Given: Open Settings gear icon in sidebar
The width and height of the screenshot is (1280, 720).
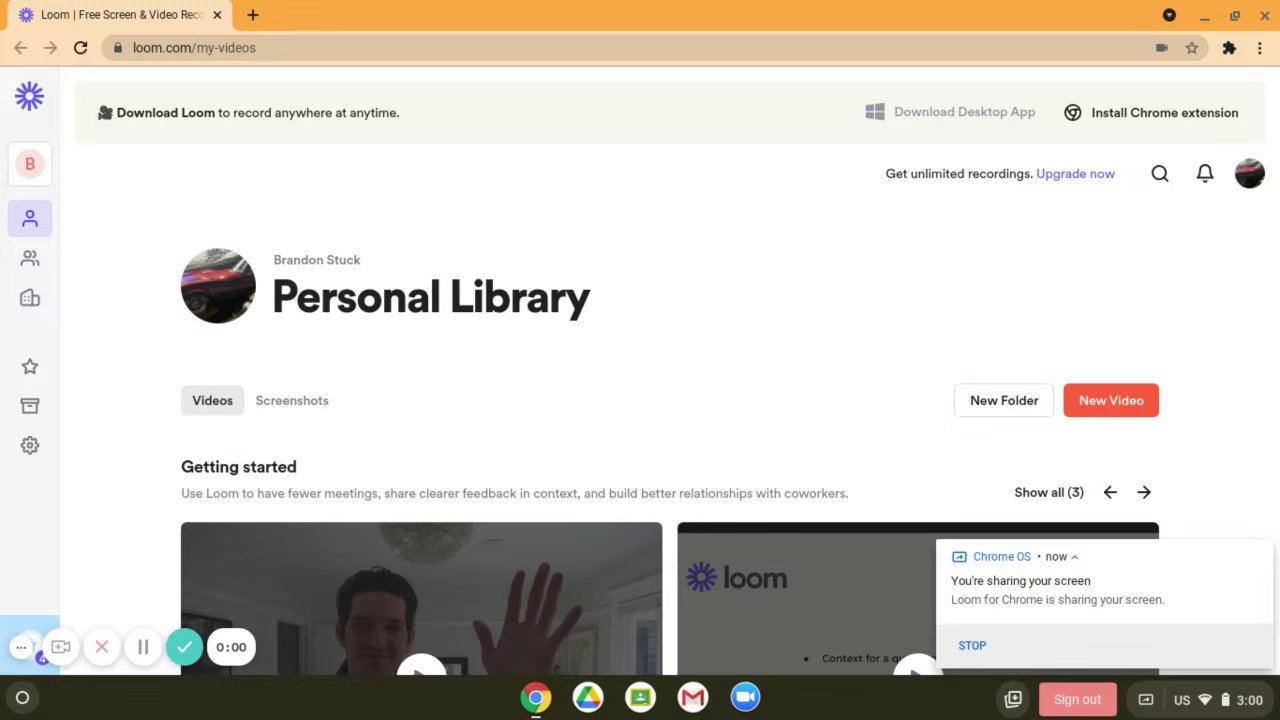Looking at the screenshot, I should 30,446.
